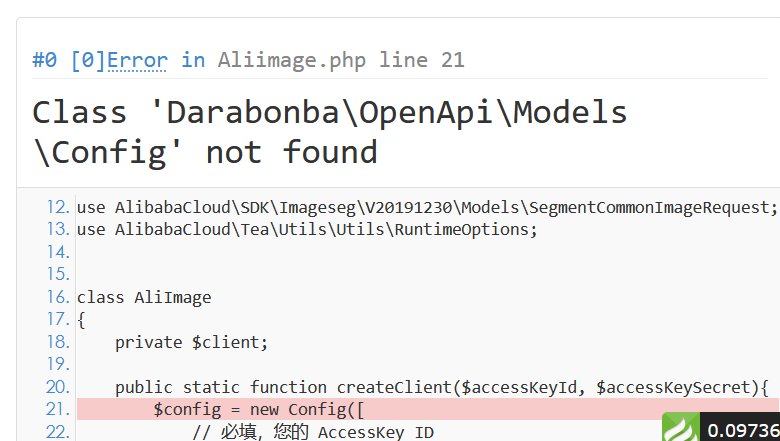Image resolution: width=780 pixels, height=441 pixels.
Task: Click SegmentCommonImageRequest in the use statement
Action: click(x=649, y=207)
